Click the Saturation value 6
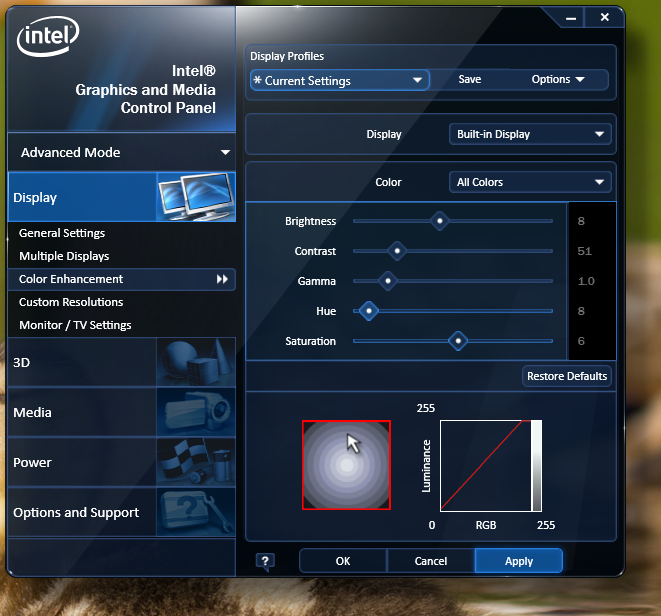 581,341
